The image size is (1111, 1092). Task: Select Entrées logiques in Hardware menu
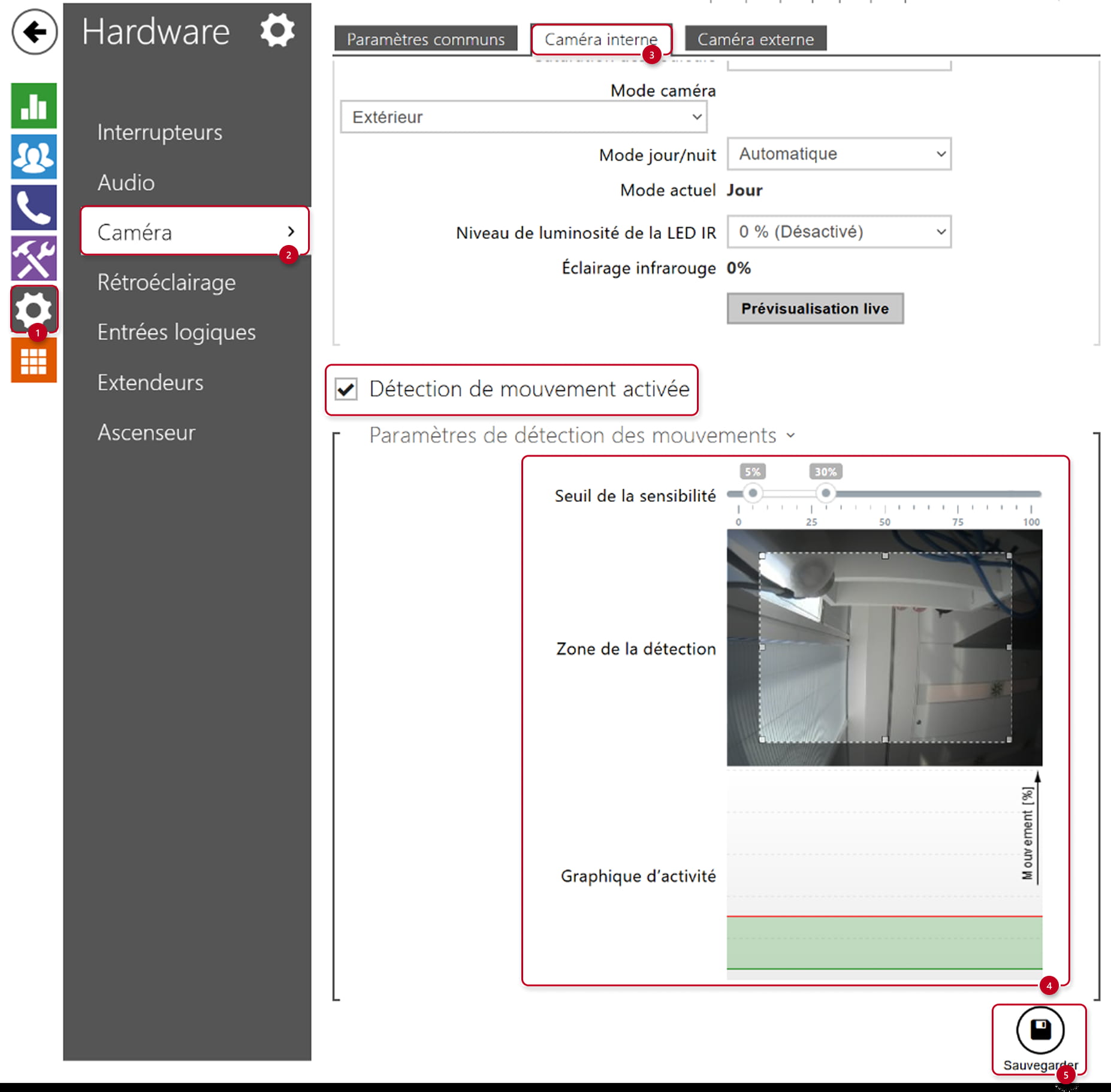click(177, 332)
